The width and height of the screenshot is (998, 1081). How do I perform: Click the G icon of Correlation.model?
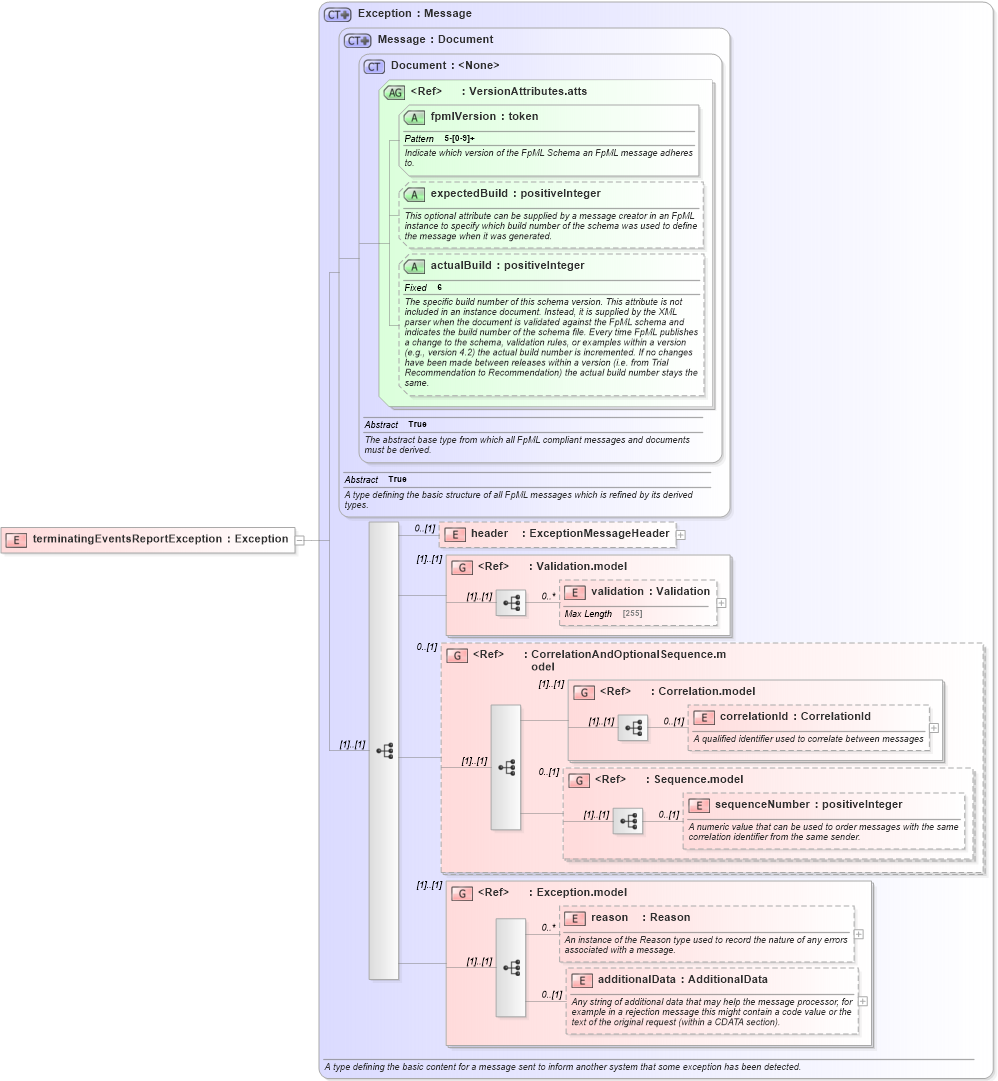click(584, 692)
